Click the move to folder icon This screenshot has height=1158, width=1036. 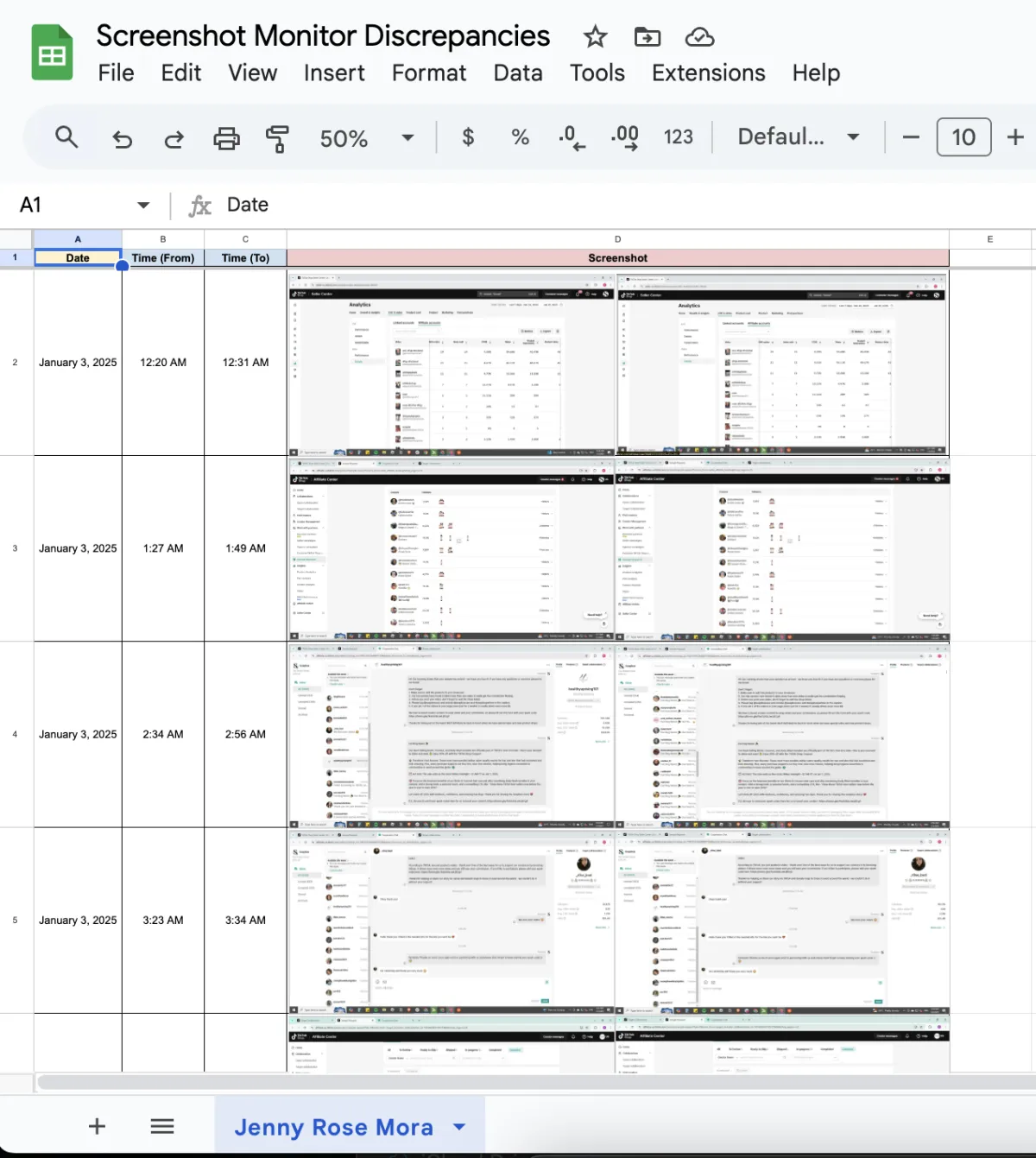pyautogui.click(x=647, y=36)
